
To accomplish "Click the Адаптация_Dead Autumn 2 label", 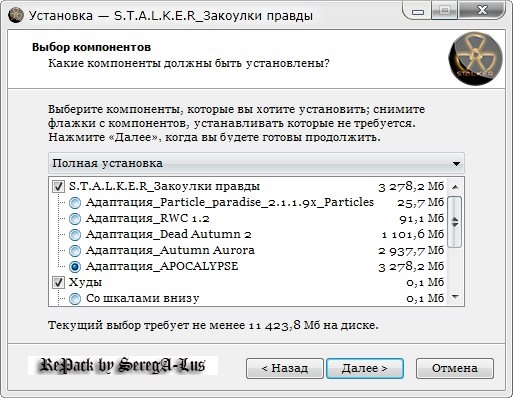I will point(169,234).
